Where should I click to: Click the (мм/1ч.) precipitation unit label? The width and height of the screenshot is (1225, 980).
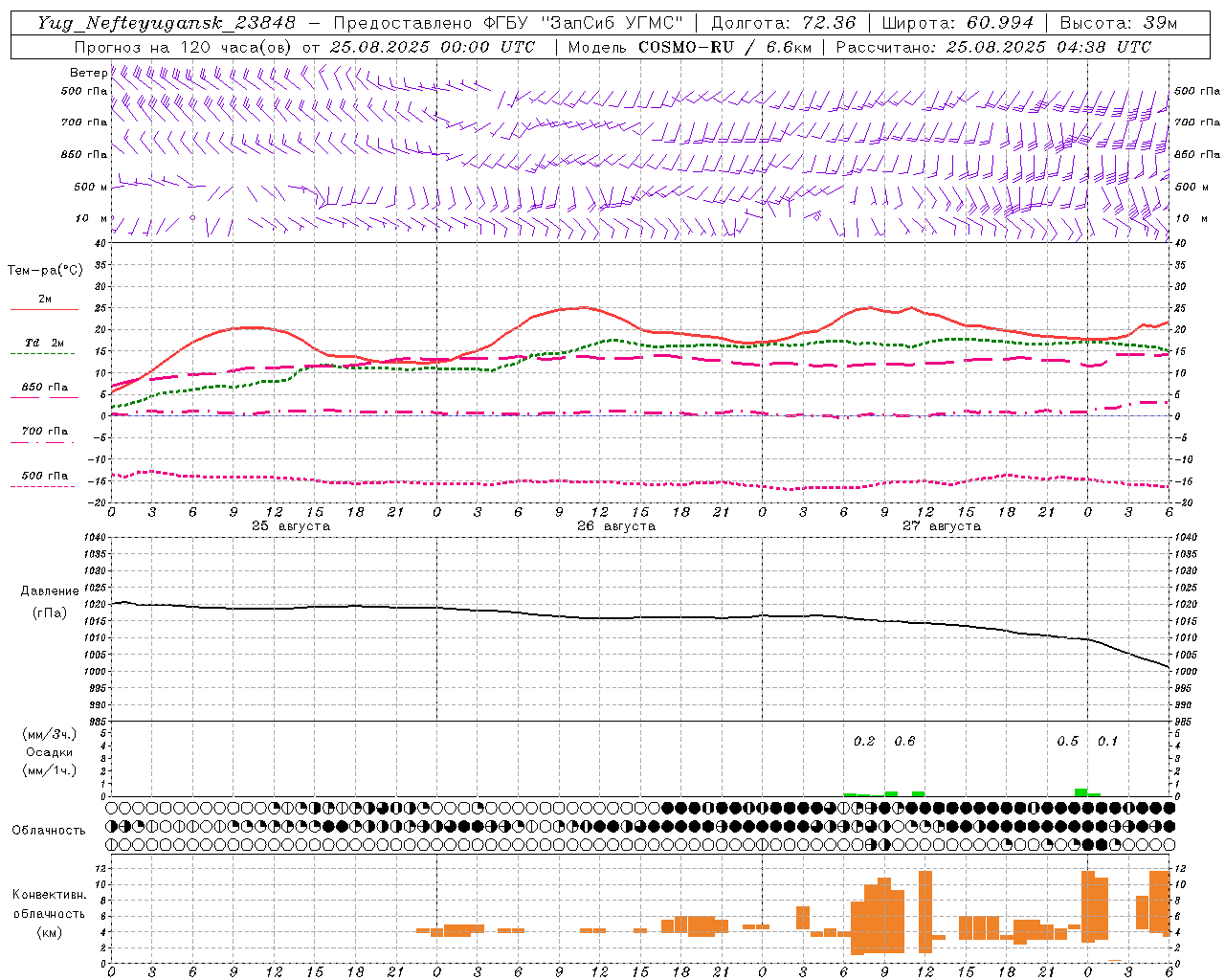tap(50, 770)
